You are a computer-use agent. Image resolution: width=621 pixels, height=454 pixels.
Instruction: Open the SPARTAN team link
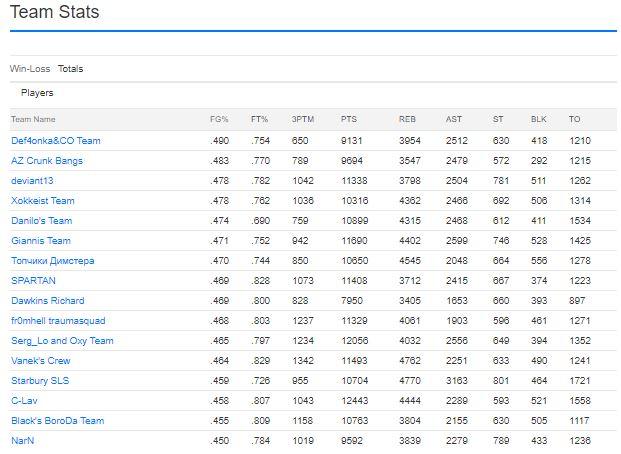click(x=33, y=280)
